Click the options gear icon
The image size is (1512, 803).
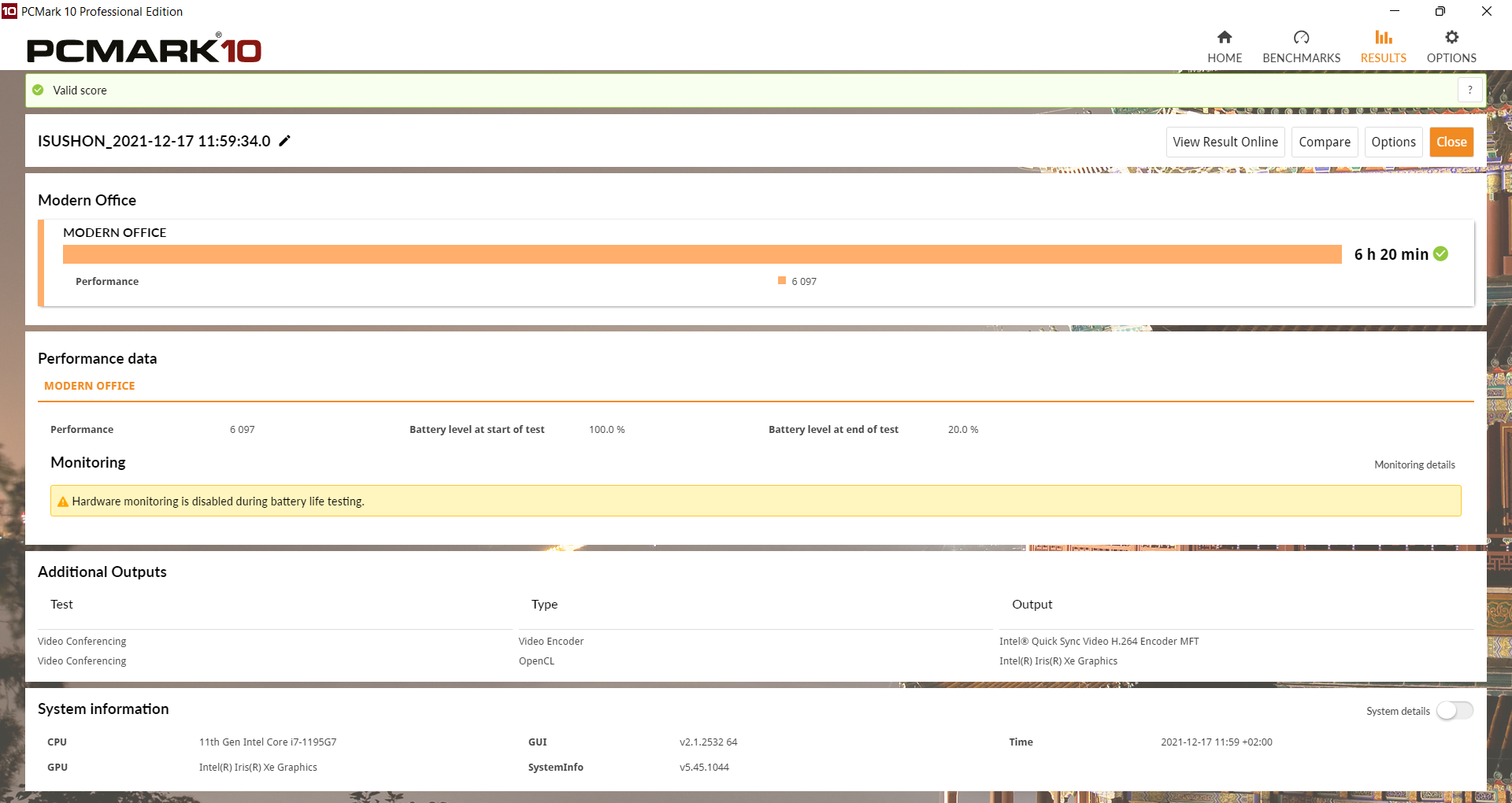click(1451, 37)
